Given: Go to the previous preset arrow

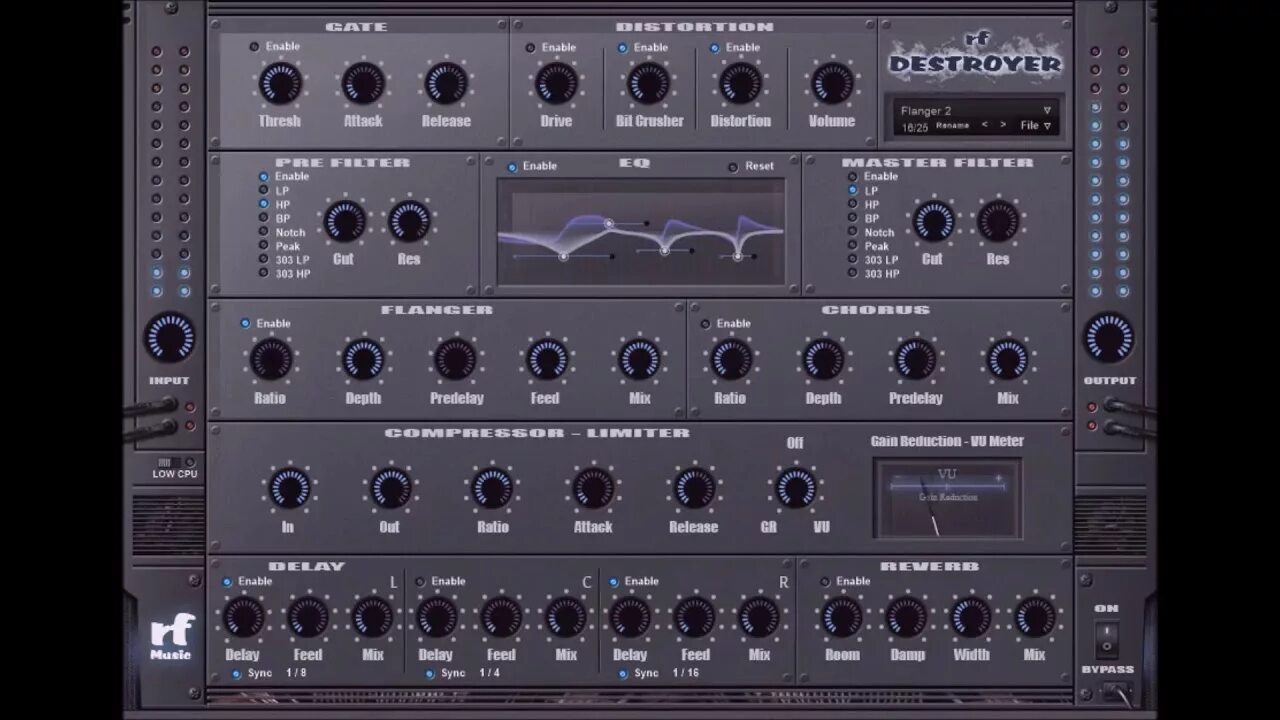Looking at the screenshot, I should [984, 126].
